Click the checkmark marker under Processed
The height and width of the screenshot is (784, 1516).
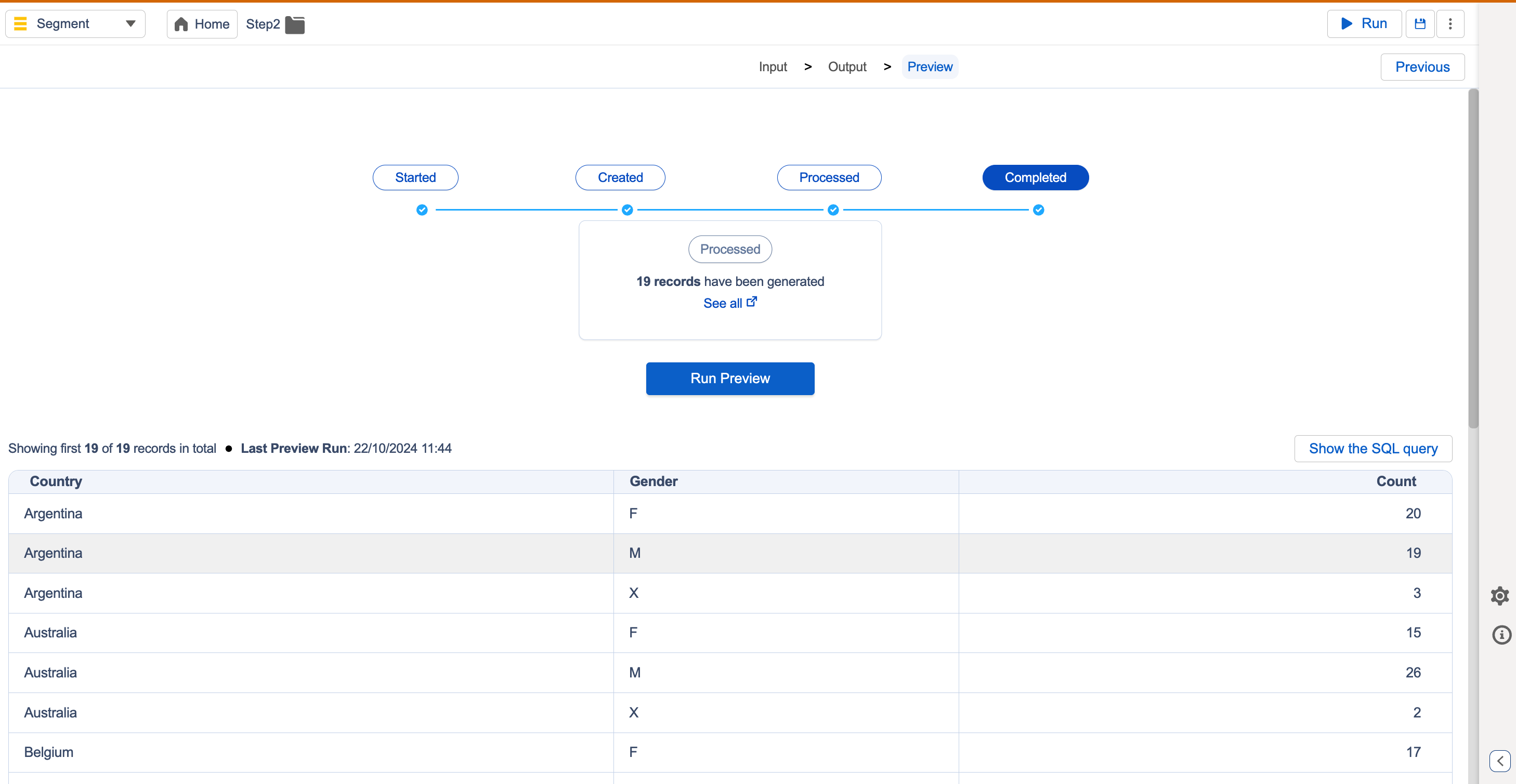pos(833,210)
